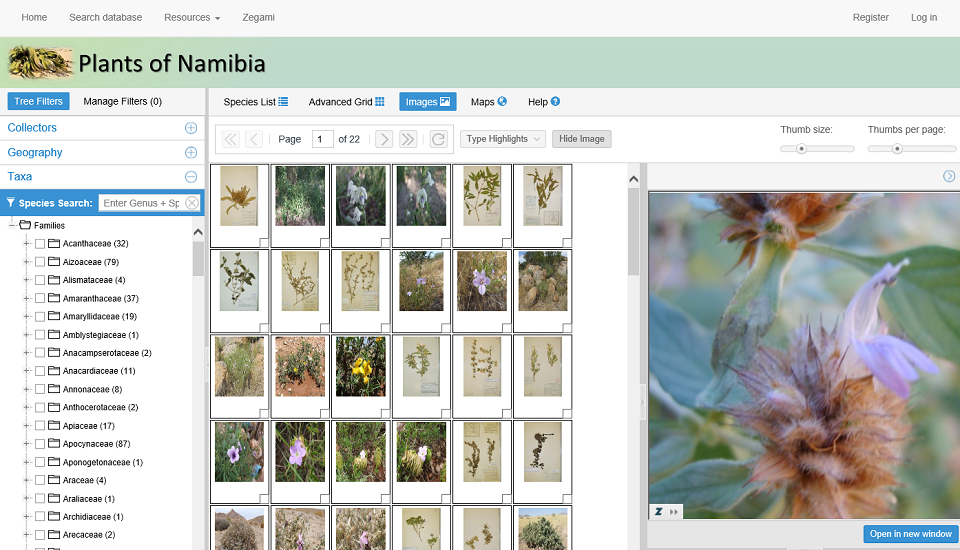The height and width of the screenshot is (550, 960).
Task: Go to the Home link
Action: (34, 17)
